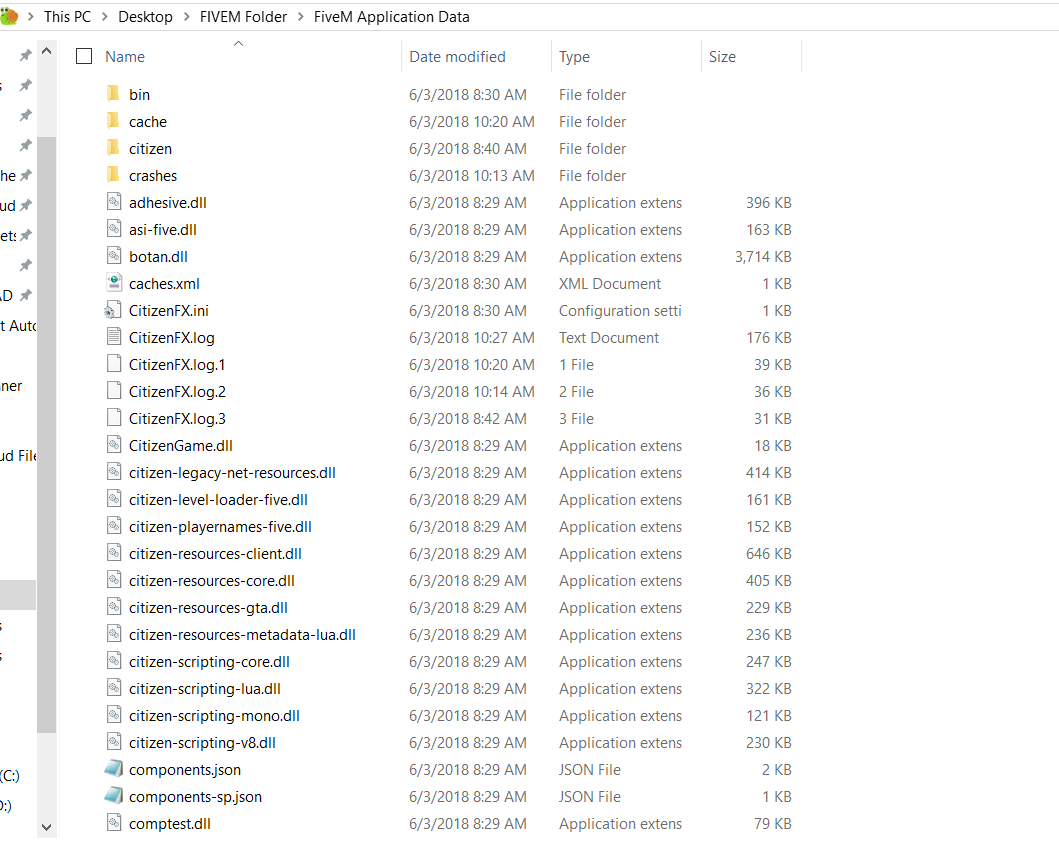Select the citizen-resources-client.dll icon
The height and width of the screenshot is (842, 1059).
click(x=114, y=552)
